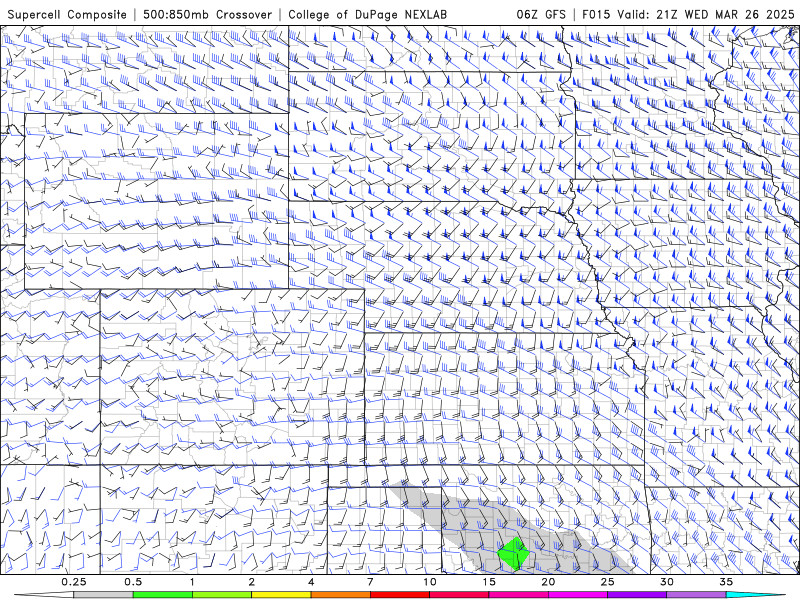Viewport: 800px width, 600px height.
Task: Click the colorbar tick label 7
Action: click(370, 582)
